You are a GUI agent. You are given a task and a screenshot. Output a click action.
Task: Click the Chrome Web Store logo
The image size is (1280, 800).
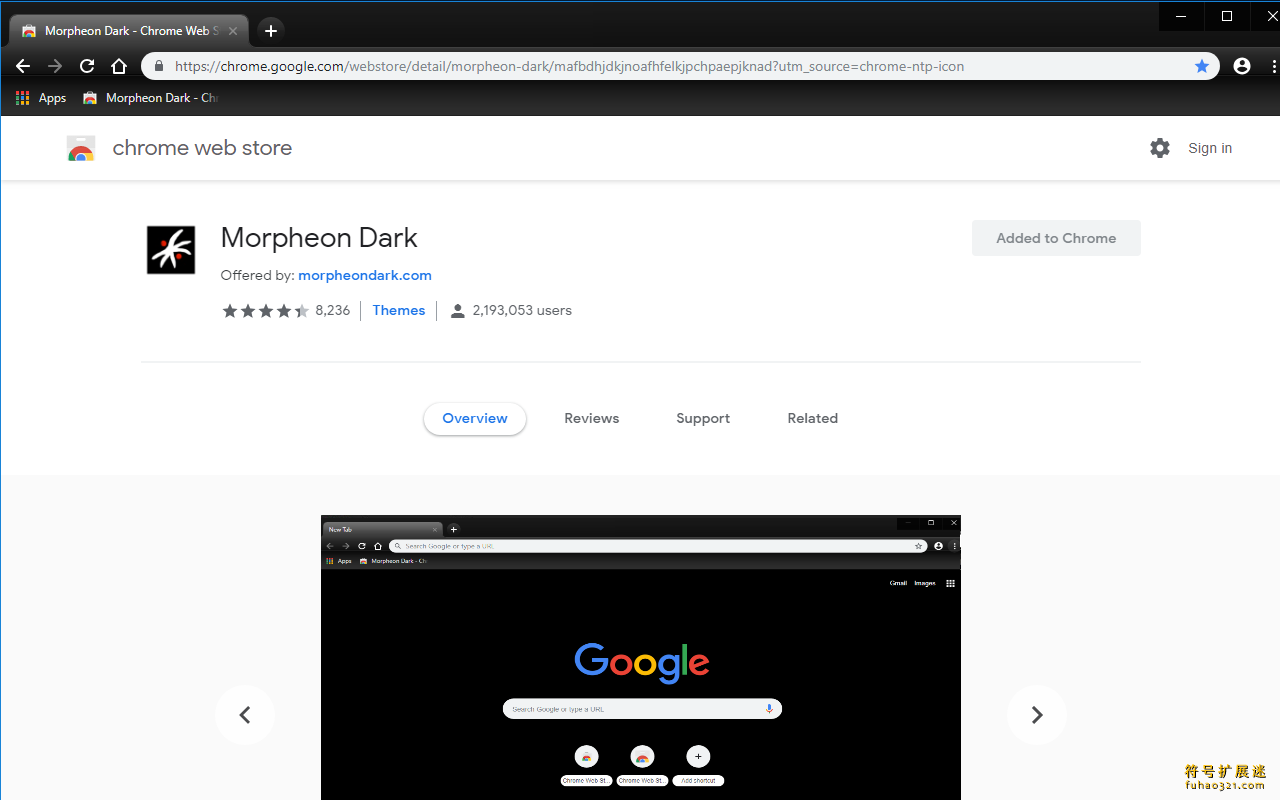81,148
